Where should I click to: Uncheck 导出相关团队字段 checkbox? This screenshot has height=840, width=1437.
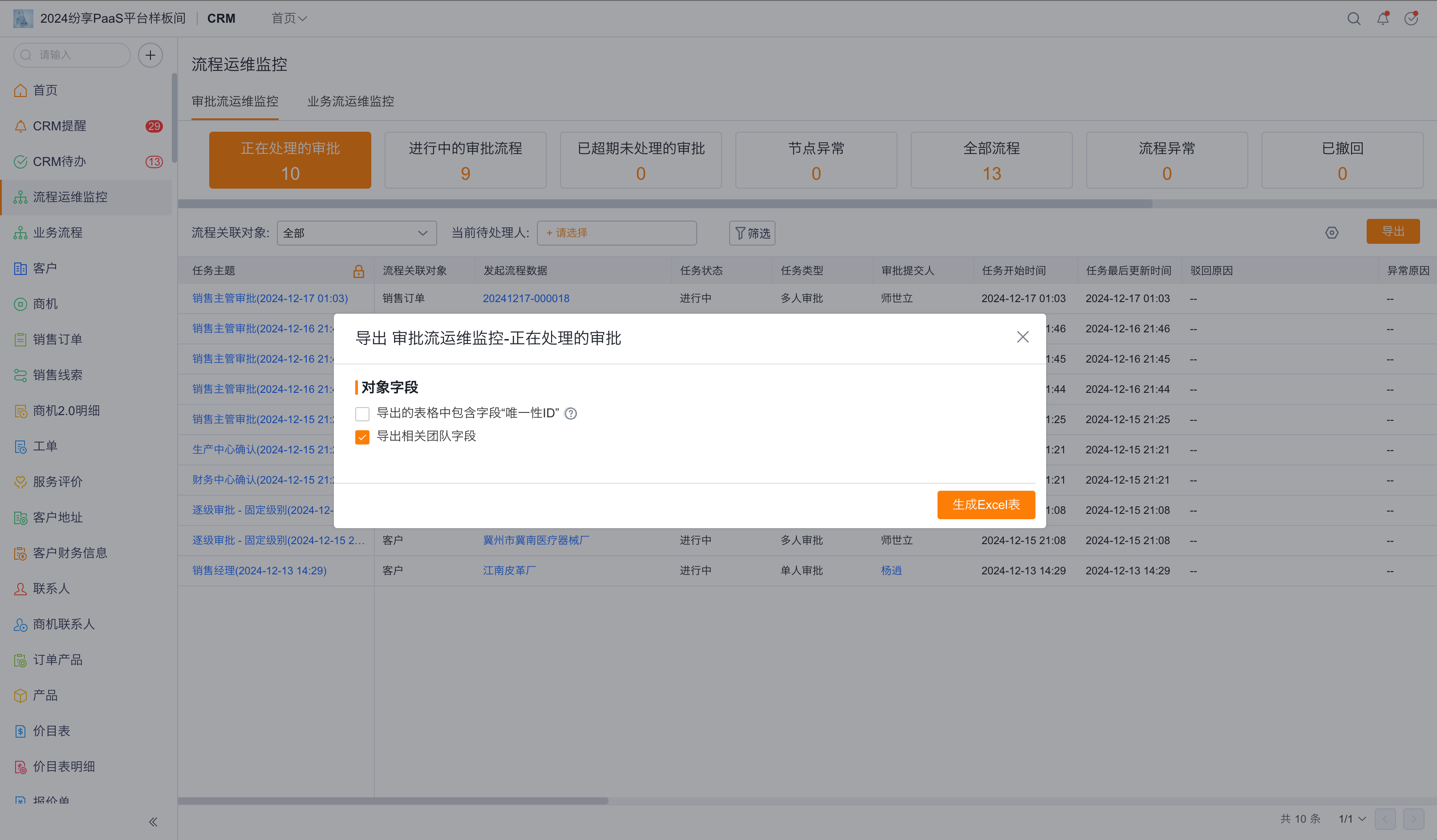coord(362,437)
